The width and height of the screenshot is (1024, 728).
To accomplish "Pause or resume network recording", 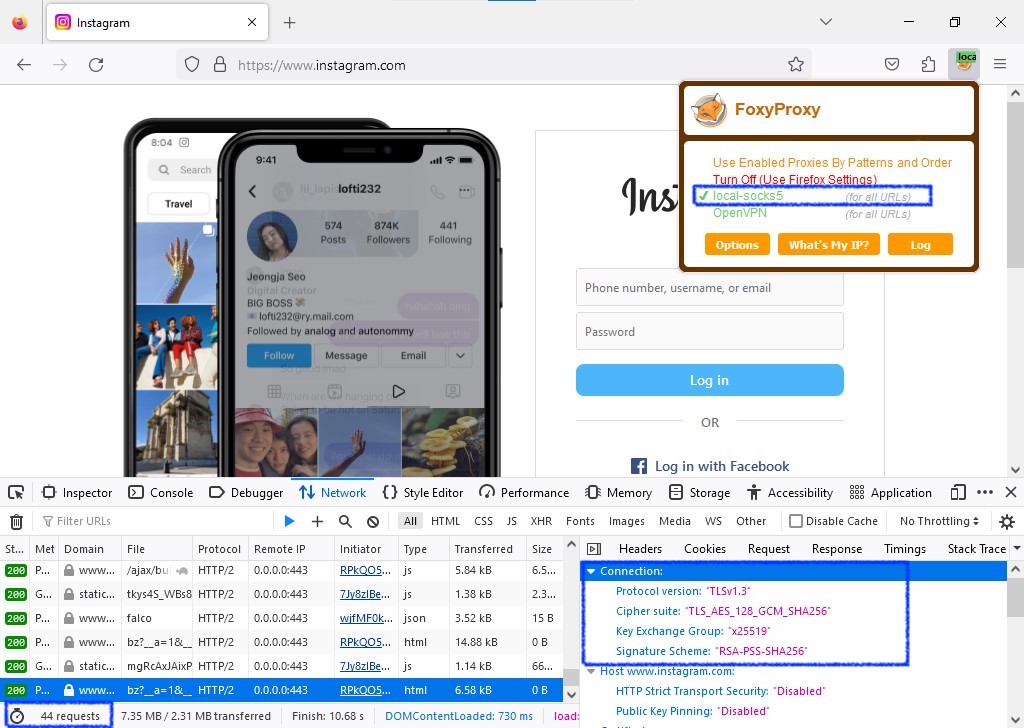I will [x=289, y=521].
